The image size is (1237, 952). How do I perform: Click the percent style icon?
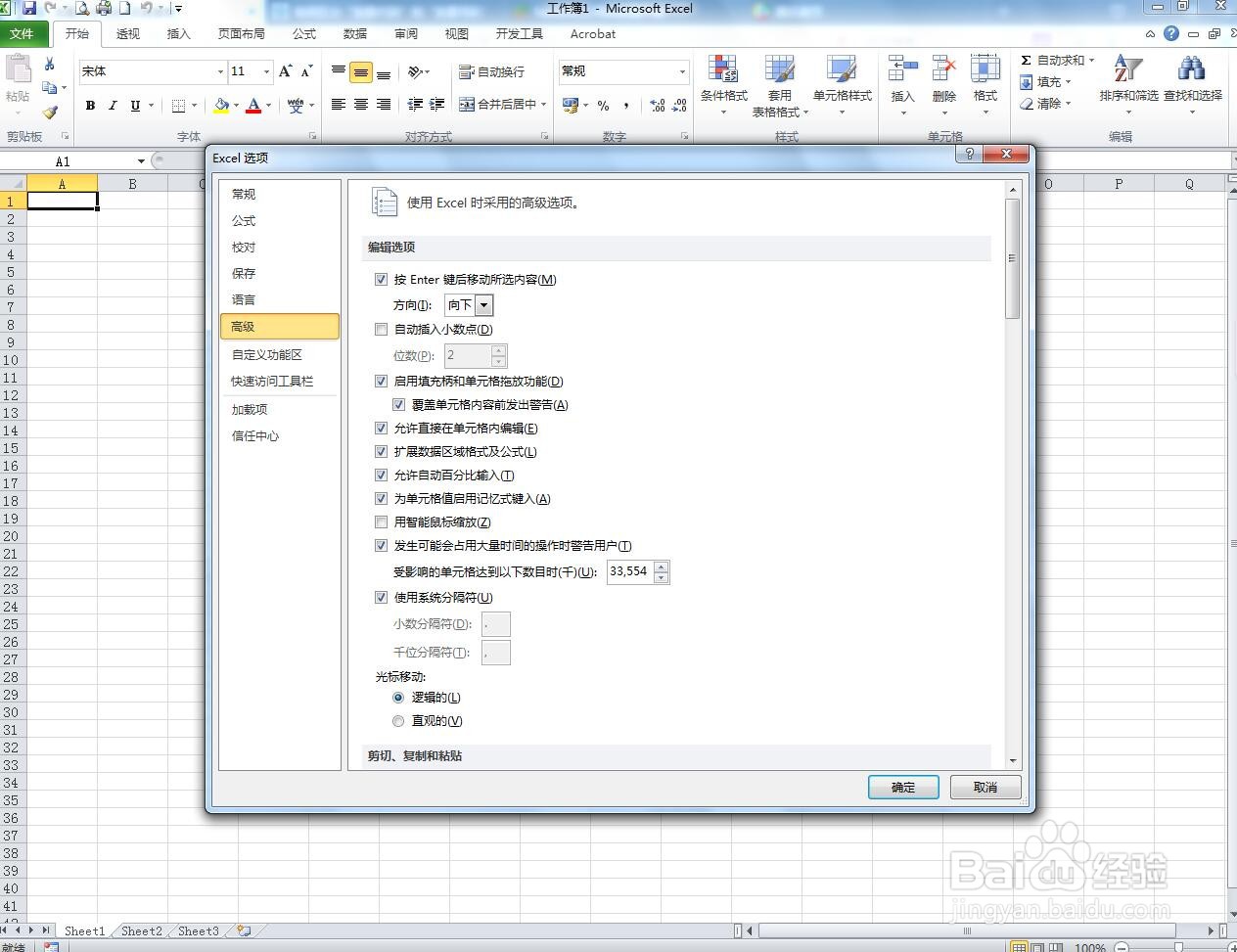coord(603,105)
